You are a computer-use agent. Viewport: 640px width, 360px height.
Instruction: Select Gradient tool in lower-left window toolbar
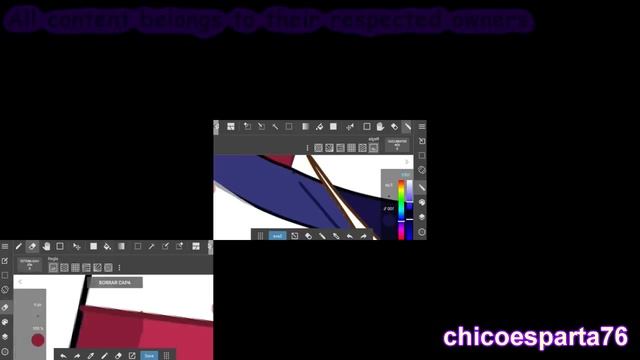click(x=121, y=246)
